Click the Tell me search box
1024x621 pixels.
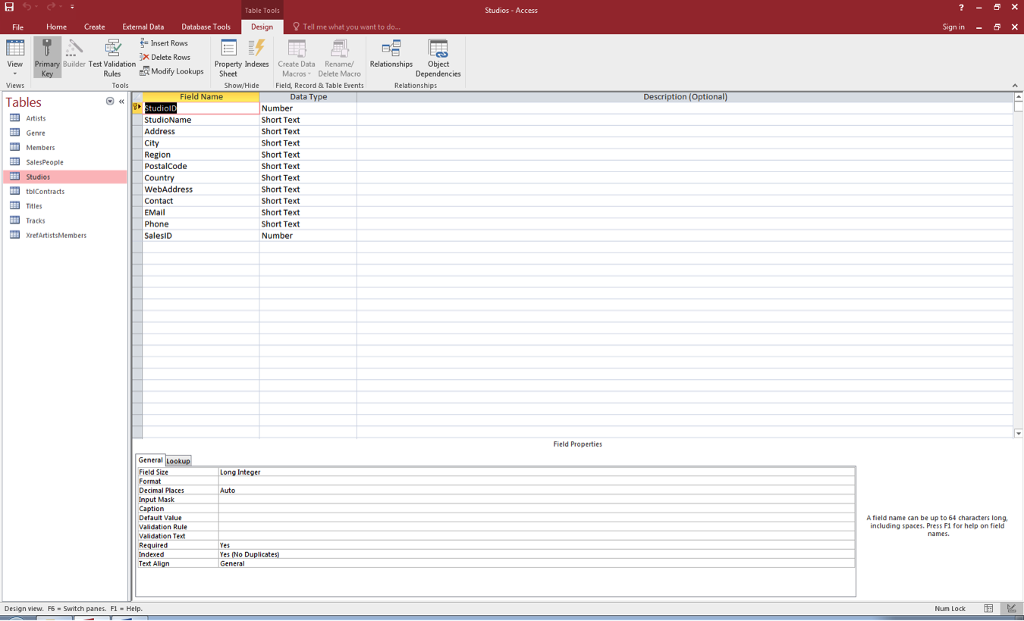click(350, 27)
